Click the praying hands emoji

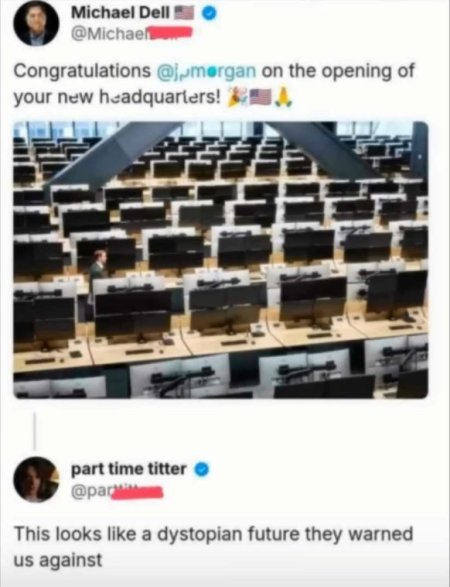click(x=283, y=97)
